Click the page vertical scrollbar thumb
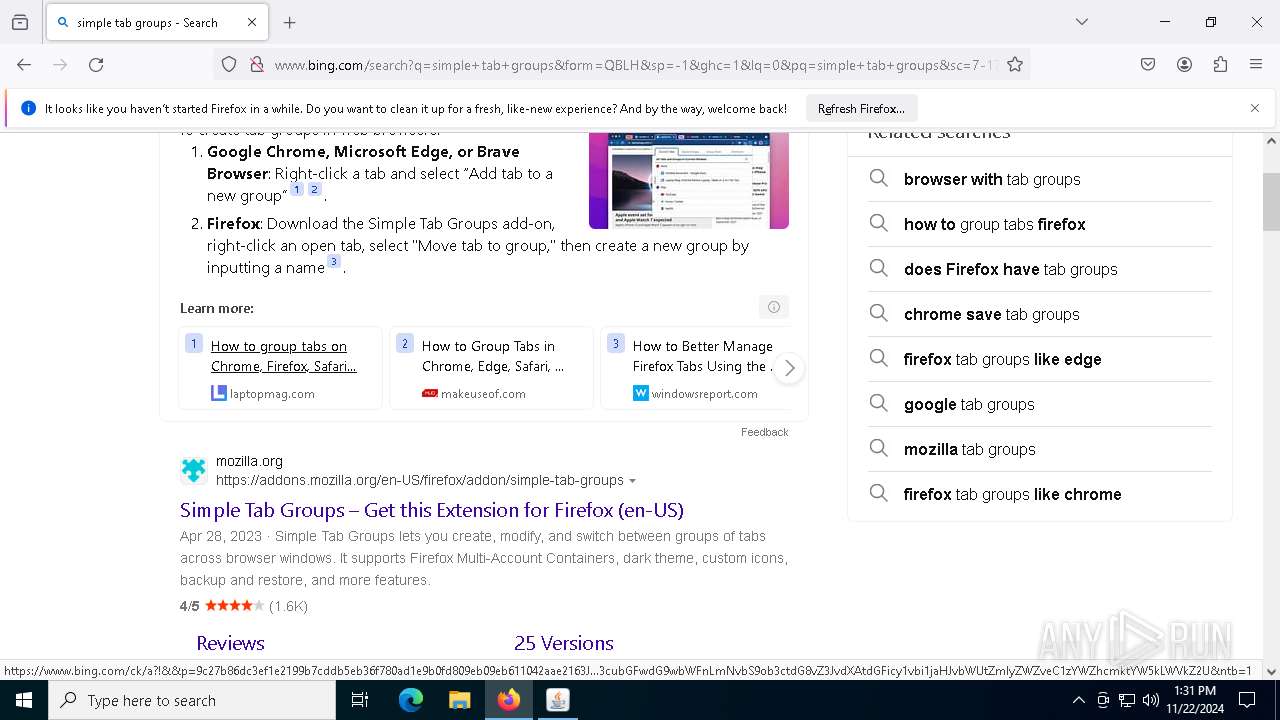The image size is (1280, 720). [1271, 202]
